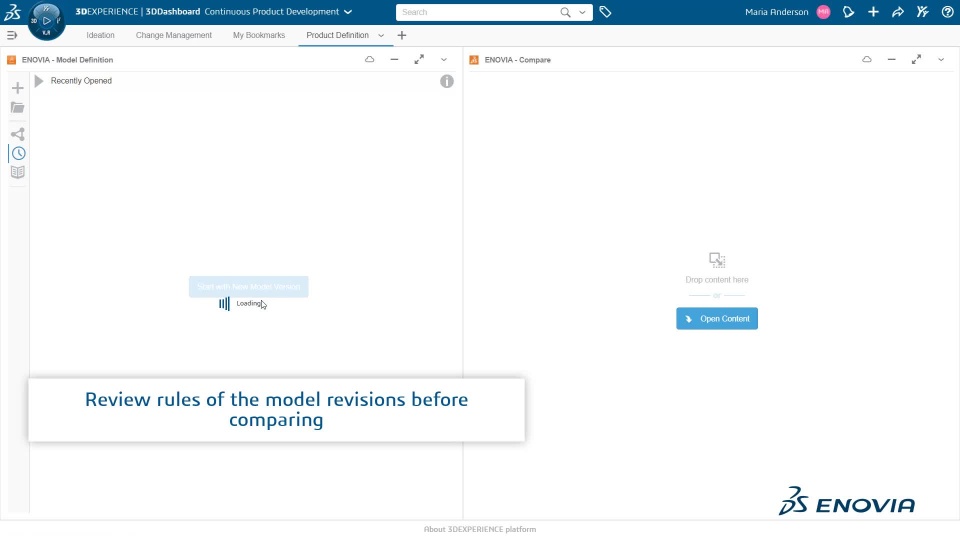
Task: Click the tag icon beside search
Action: 605,12
